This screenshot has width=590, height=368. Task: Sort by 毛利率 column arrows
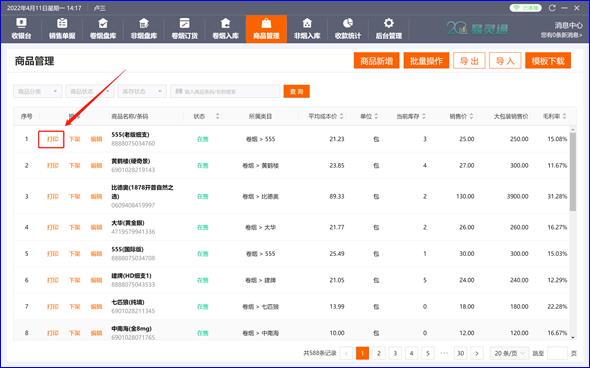pos(564,116)
